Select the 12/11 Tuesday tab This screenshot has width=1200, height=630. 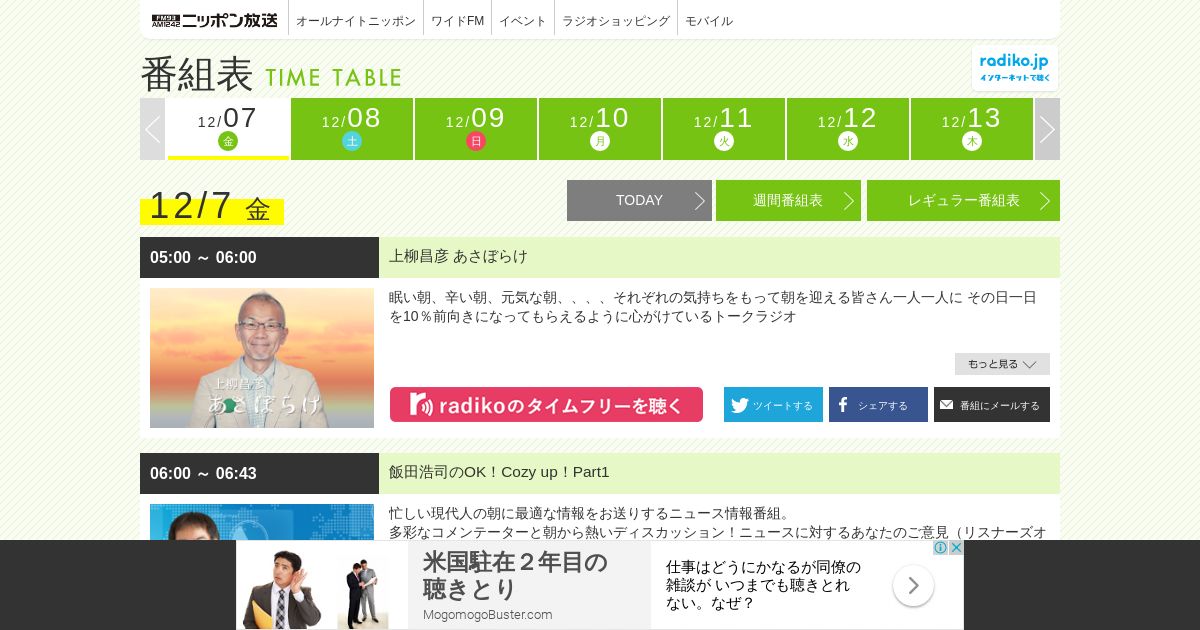click(724, 129)
